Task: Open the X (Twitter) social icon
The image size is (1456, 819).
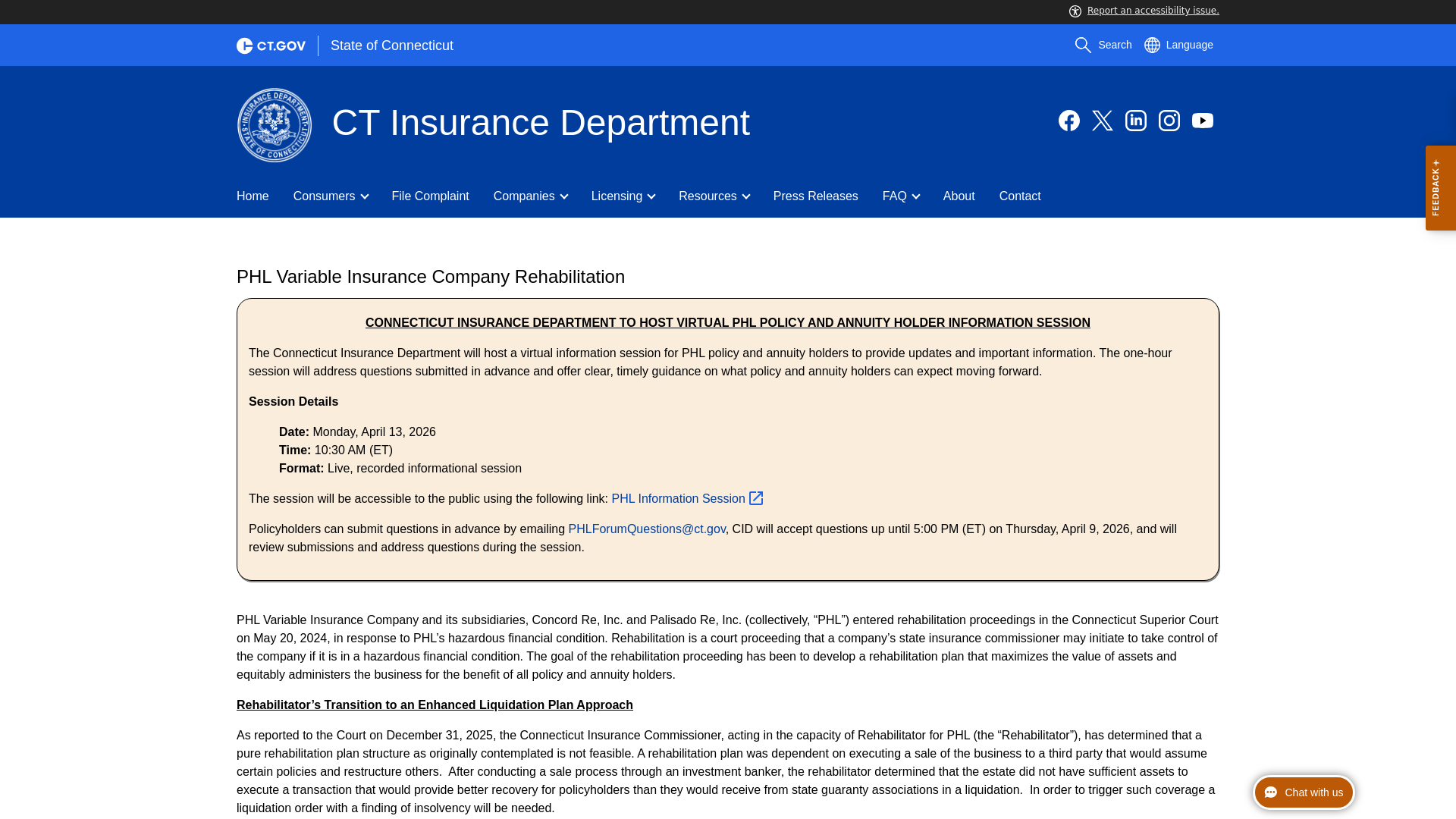Action: click(1103, 121)
